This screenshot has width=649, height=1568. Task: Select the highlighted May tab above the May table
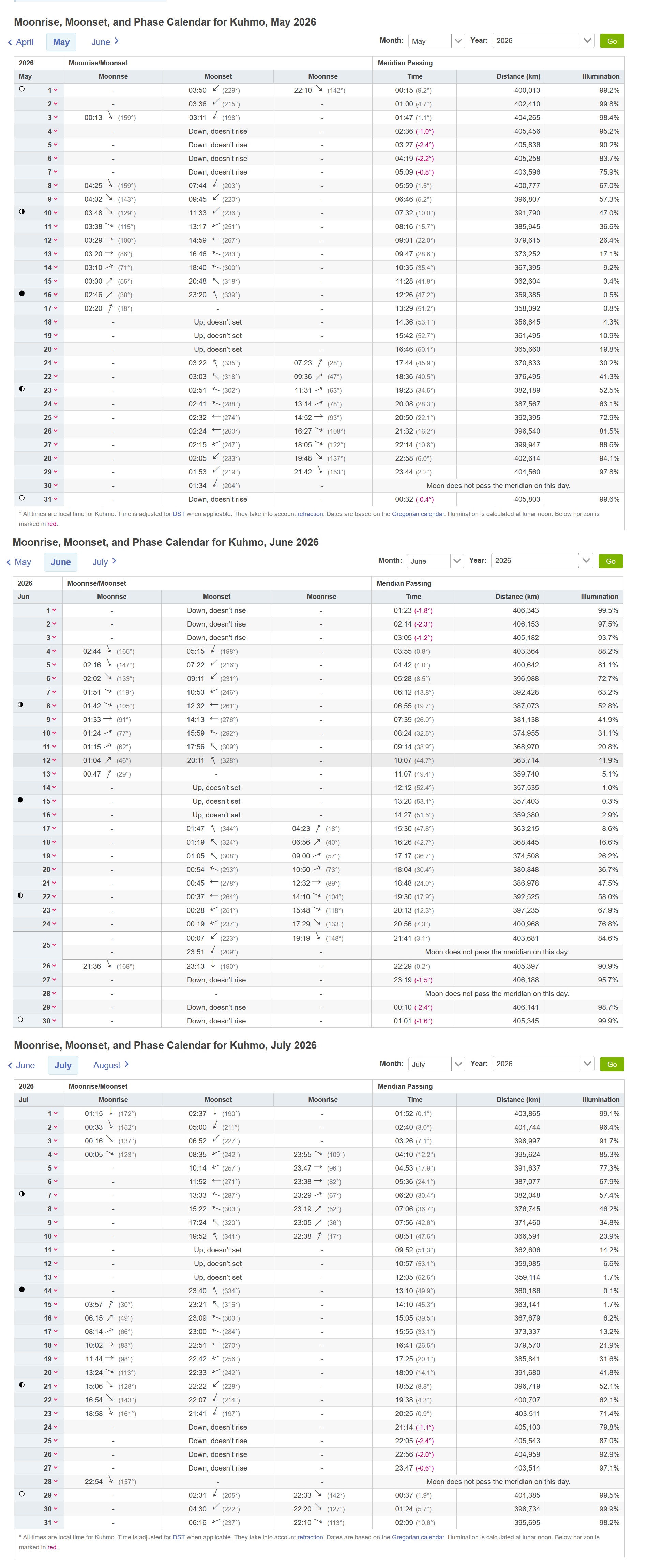61,42
